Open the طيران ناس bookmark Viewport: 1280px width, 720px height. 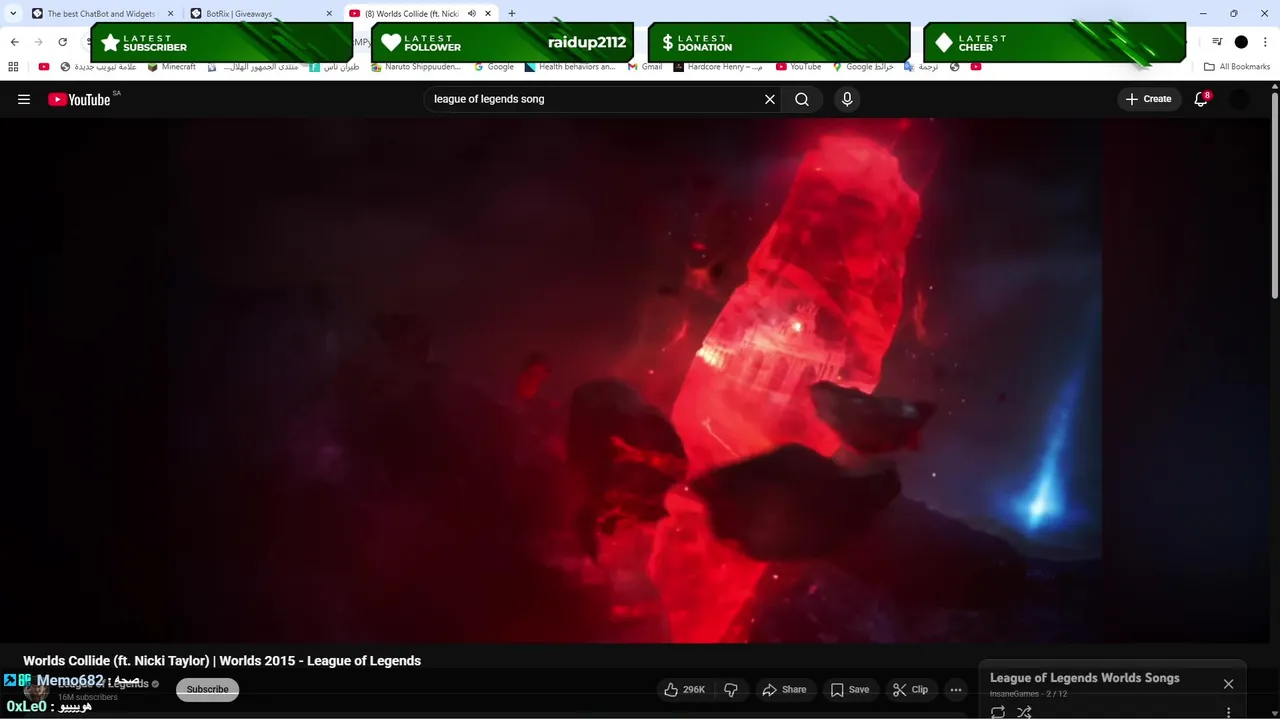(334, 67)
